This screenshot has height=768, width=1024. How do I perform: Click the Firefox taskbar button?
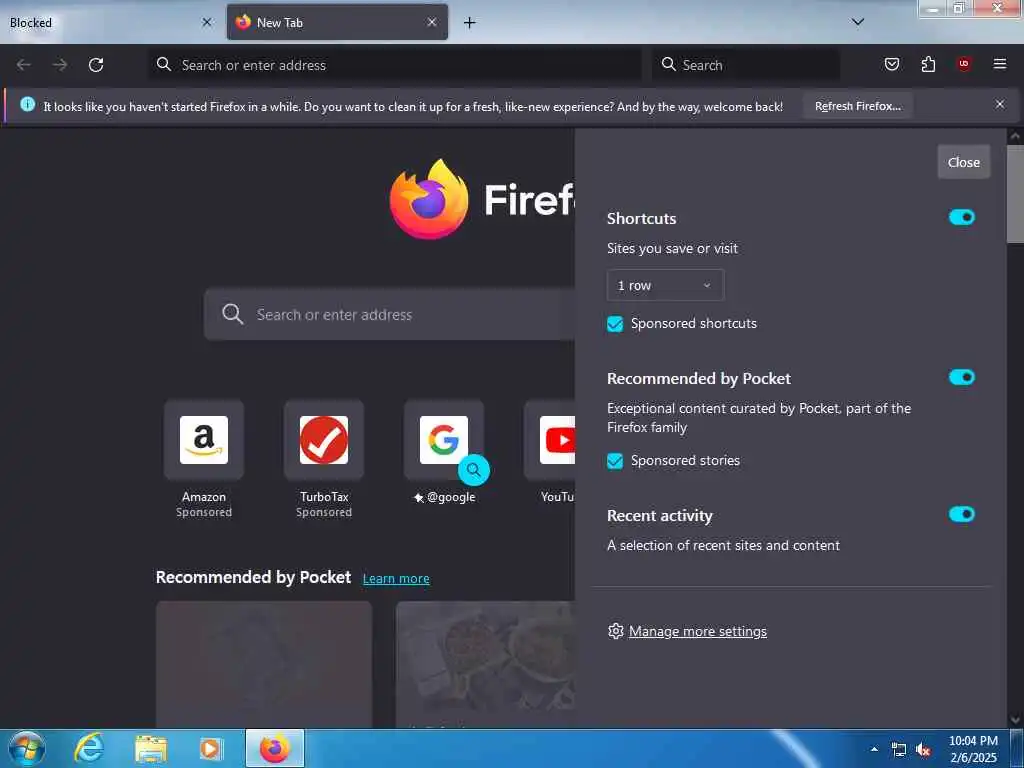pos(275,748)
